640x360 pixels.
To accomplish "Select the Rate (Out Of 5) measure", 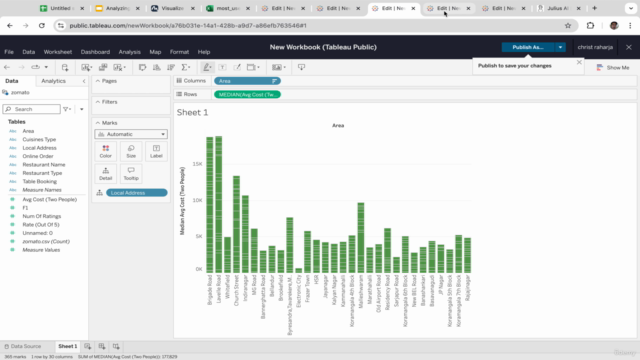I will pyautogui.click(x=41, y=225).
